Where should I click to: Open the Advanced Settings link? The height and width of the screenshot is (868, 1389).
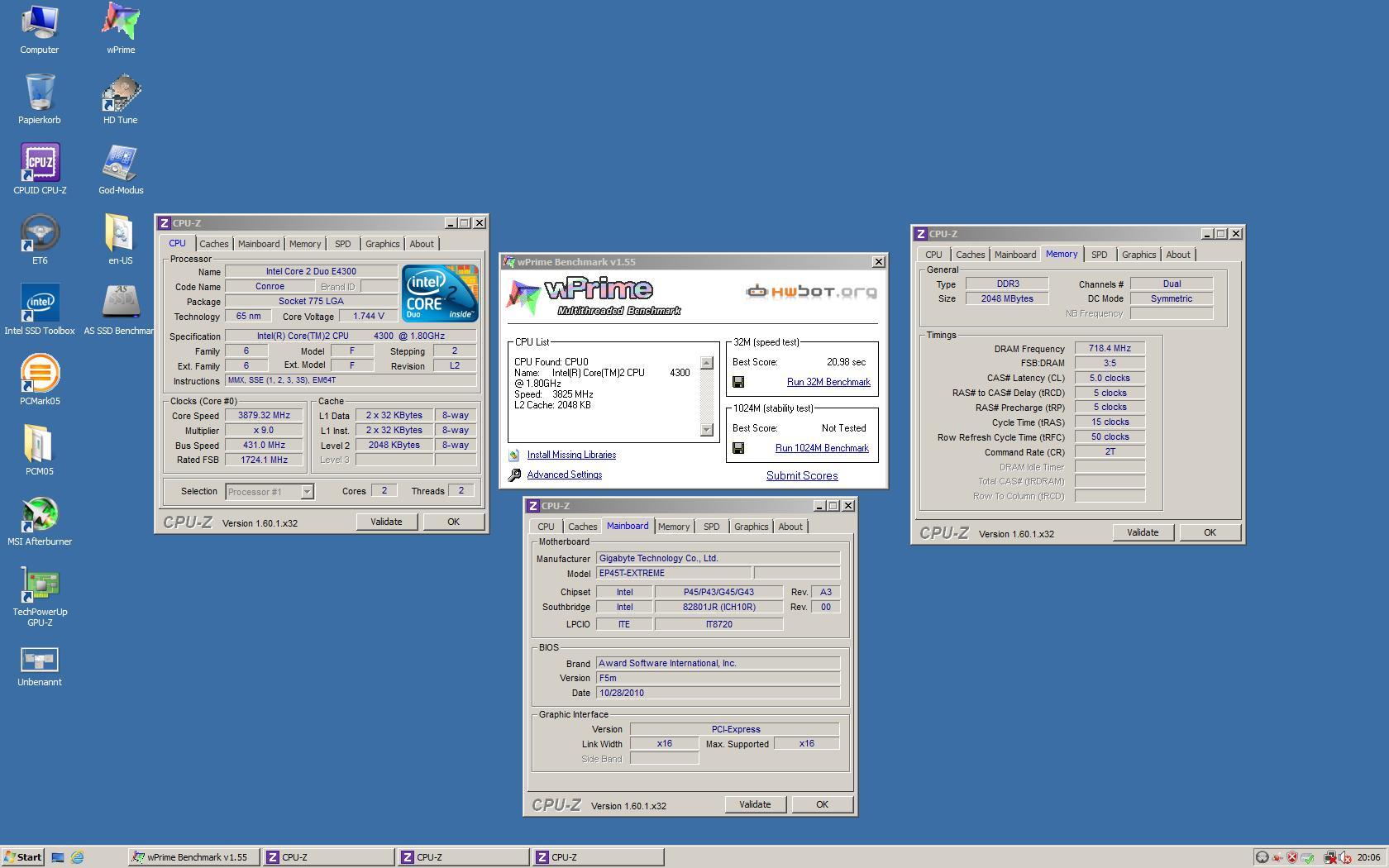point(565,475)
